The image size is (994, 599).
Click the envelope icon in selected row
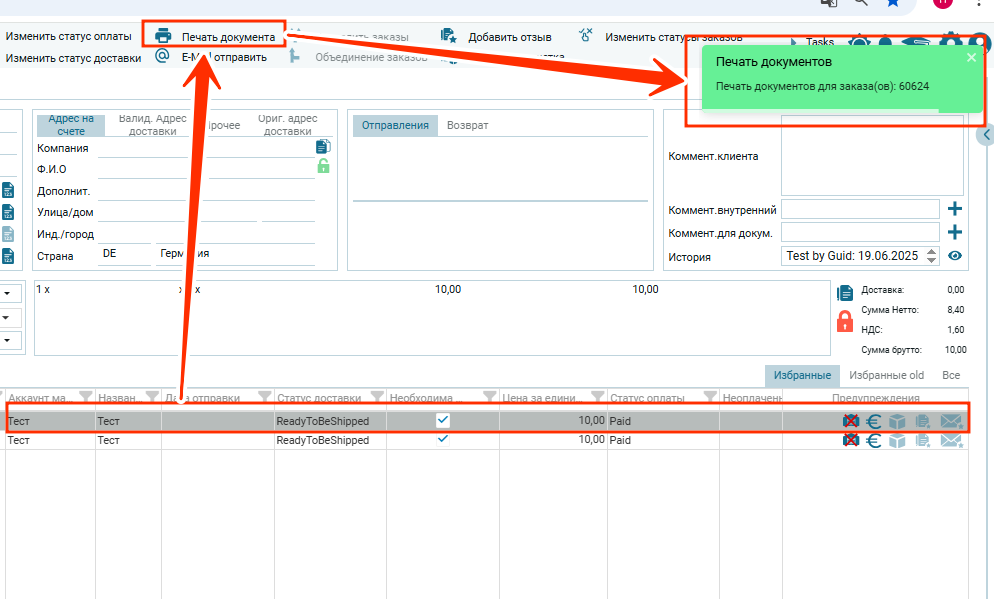[951, 422]
